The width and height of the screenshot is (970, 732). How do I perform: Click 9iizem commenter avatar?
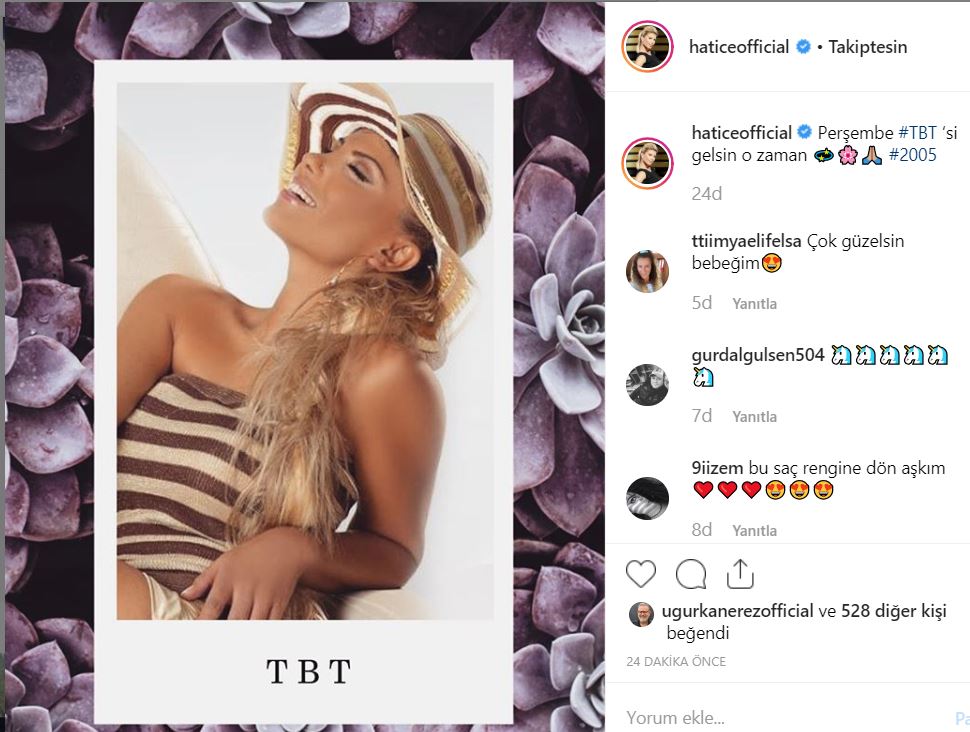pyautogui.click(x=647, y=498)
